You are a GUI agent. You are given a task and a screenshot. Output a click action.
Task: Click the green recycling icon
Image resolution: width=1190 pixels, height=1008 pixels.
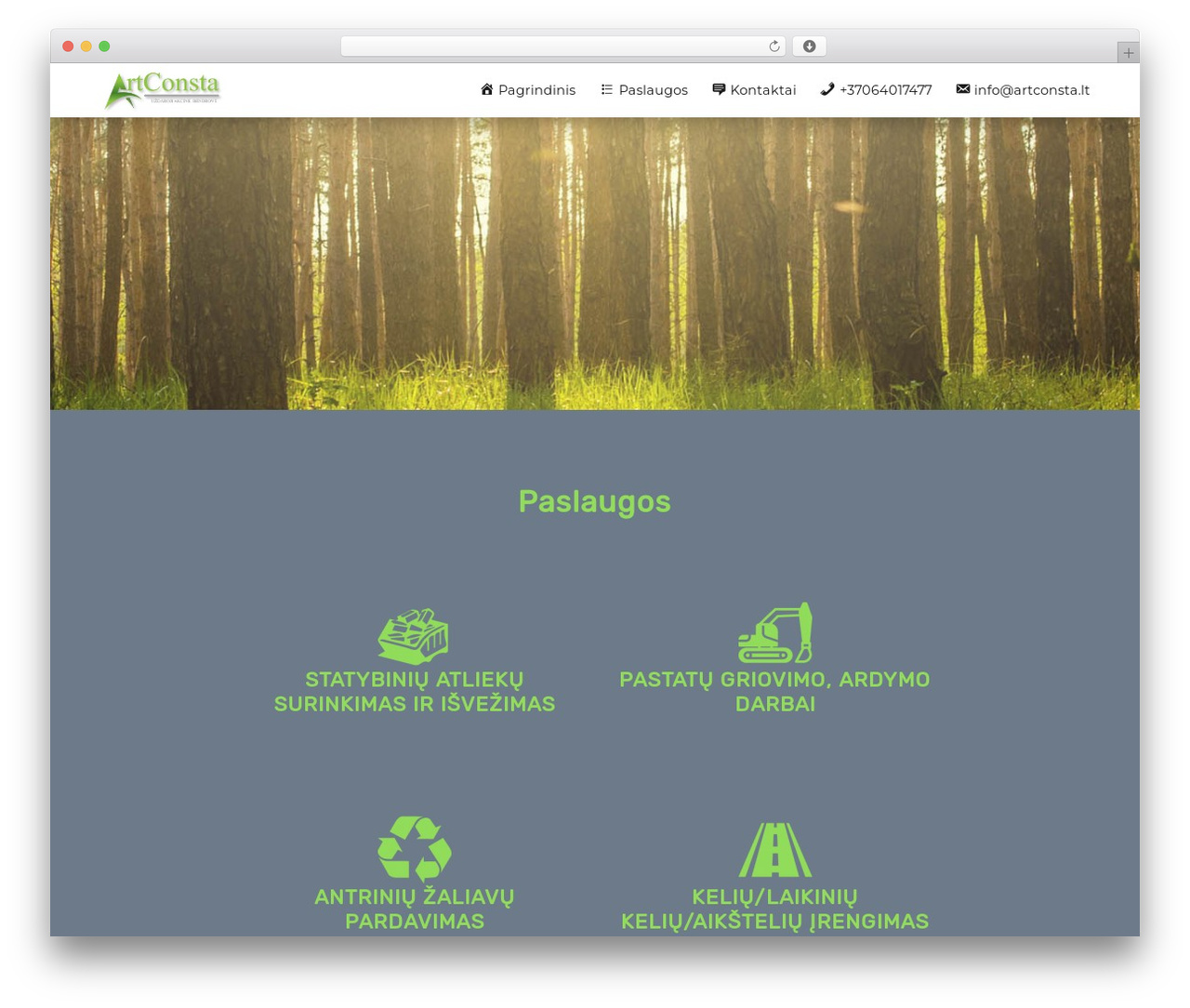[x=415, y=848]
